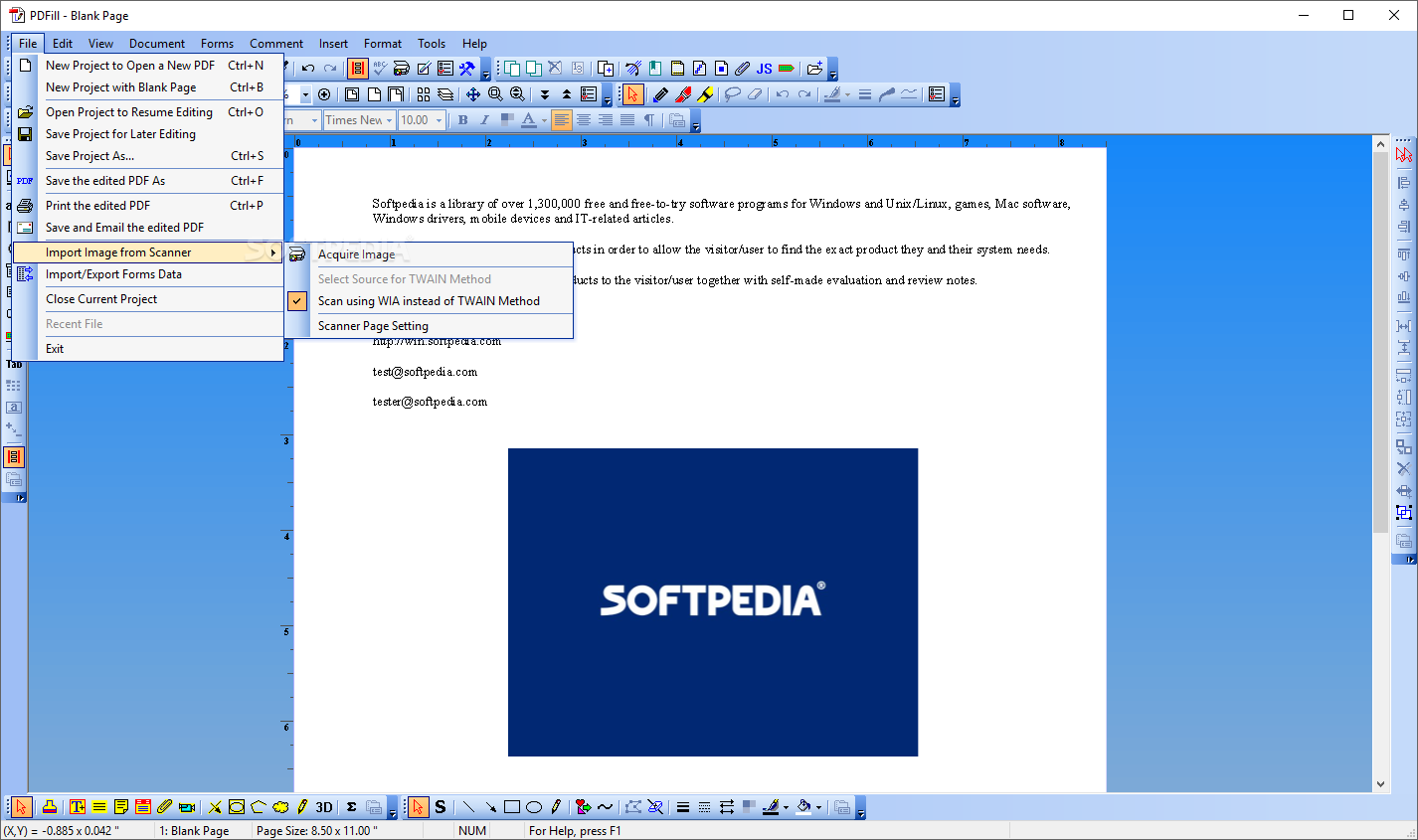Screen dimensions: 1418x840
Task: Open the Tools menu
Action: (x=432, y=43)
